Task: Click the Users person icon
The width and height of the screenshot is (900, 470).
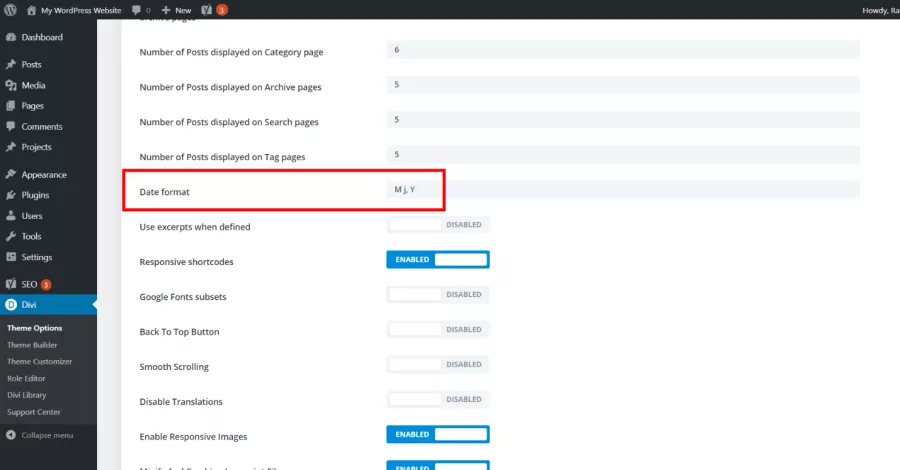Action: pos(11,216)
